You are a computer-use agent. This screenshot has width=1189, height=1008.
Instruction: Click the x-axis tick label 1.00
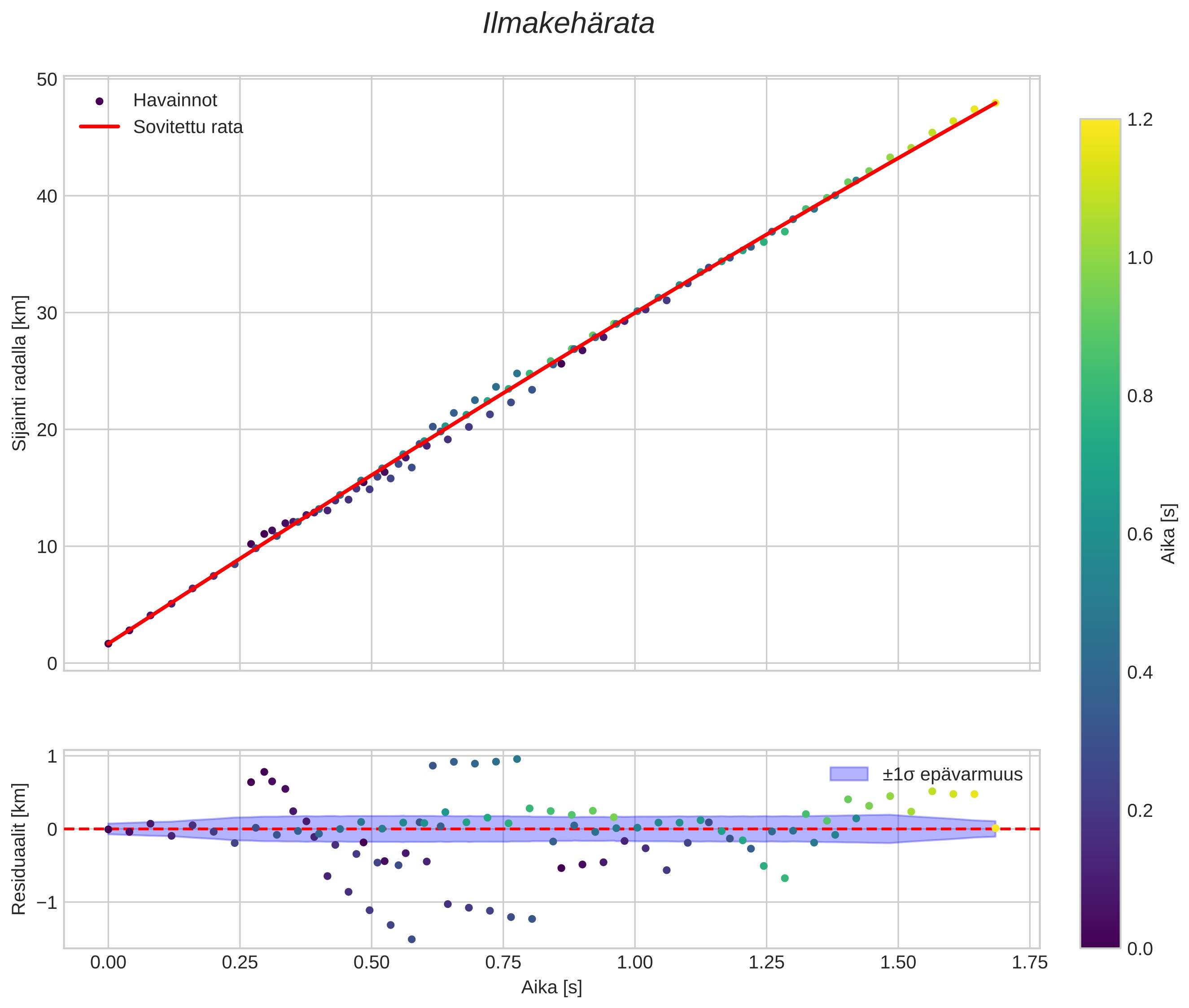coord(634,963)
